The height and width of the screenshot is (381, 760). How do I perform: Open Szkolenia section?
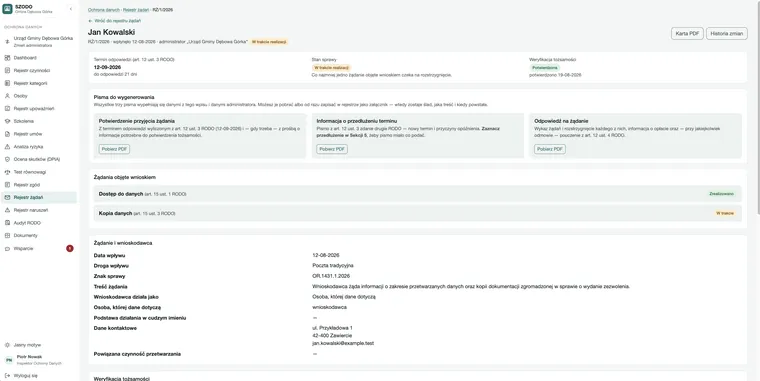click(x=39, y=121)
